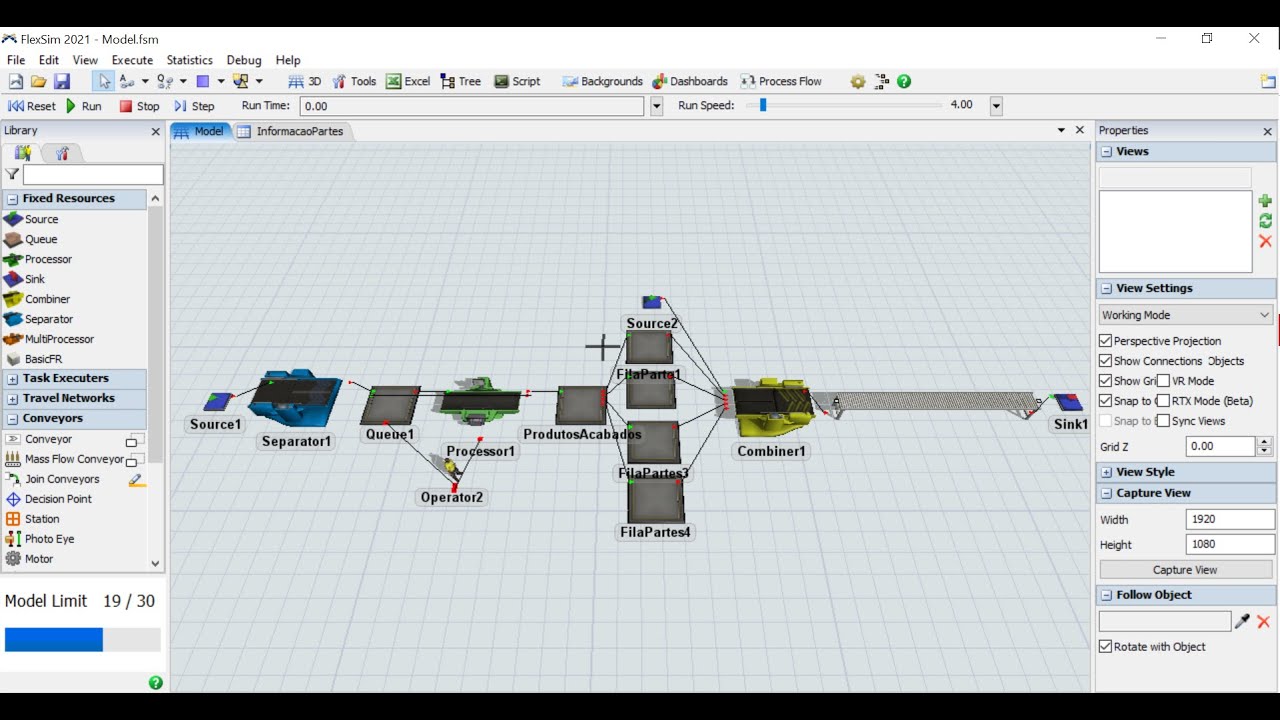Open the Backgrounds toolbar button

(602, 82)
